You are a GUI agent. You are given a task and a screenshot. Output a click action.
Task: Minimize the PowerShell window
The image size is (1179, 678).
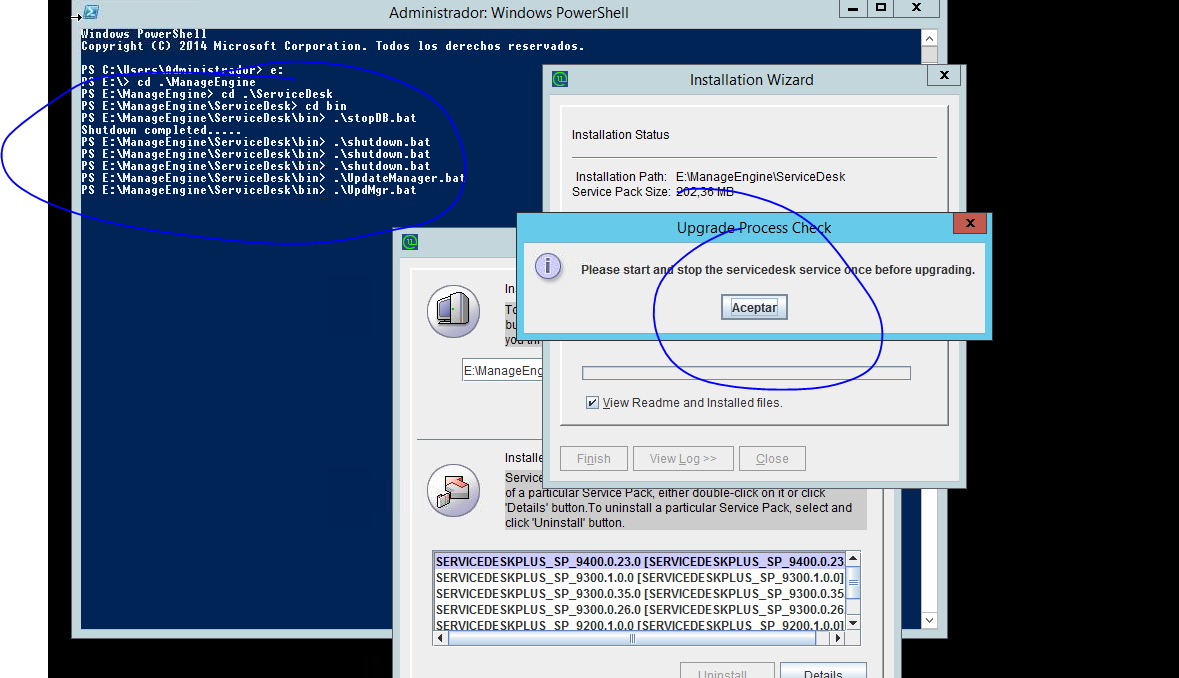point(853,8)
